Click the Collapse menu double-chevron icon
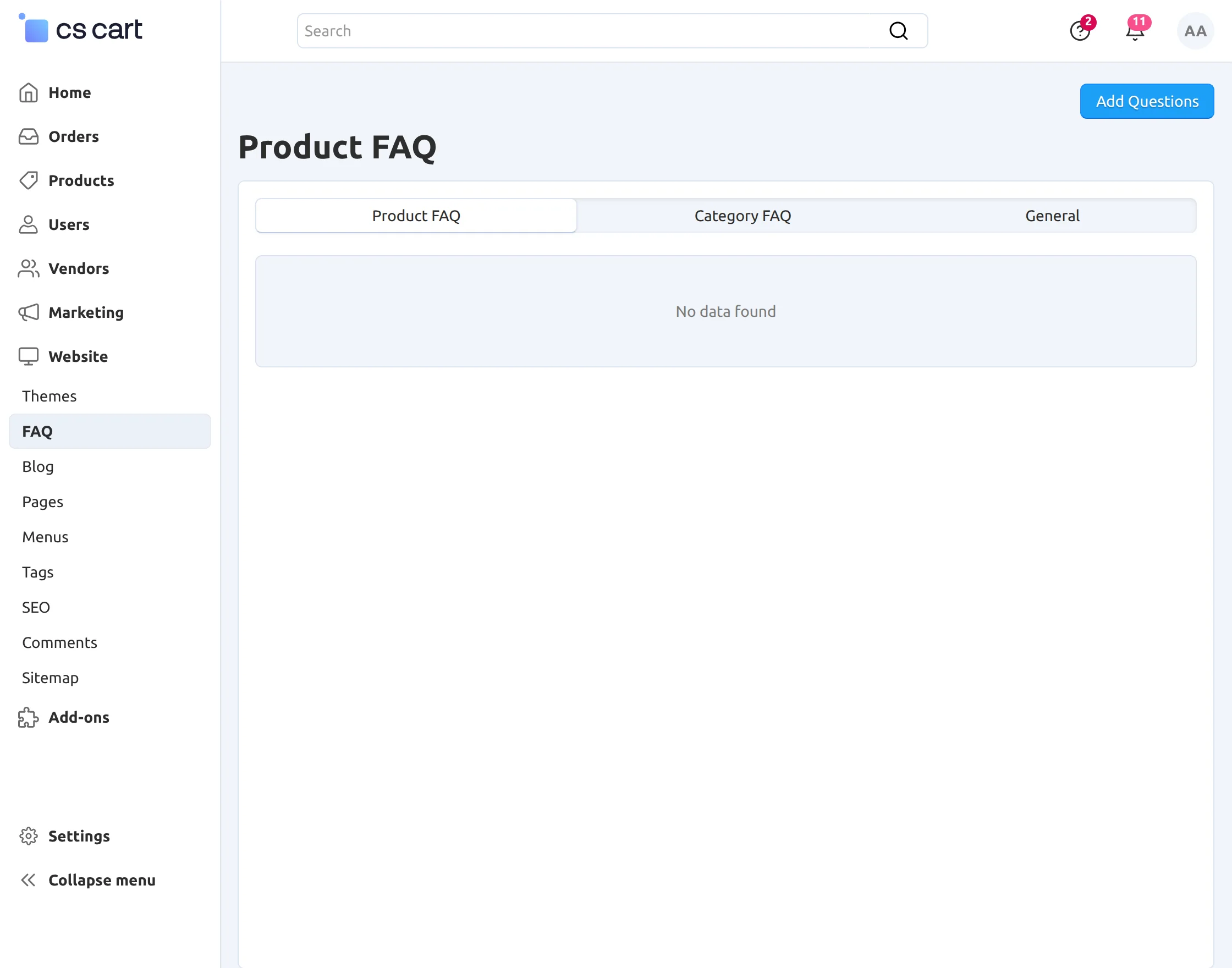The width and height of the screenshot is (1232, 968). (x=29, y=880)
